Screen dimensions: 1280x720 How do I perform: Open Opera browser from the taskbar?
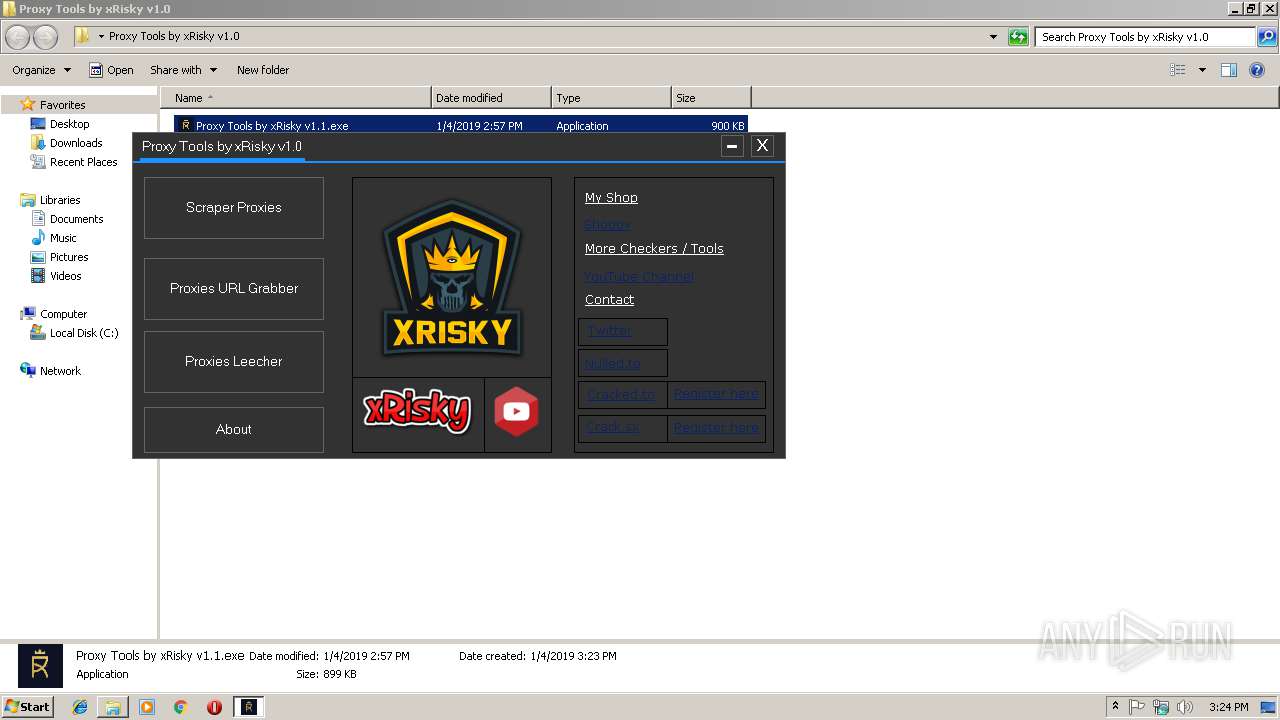pos(214,707)
